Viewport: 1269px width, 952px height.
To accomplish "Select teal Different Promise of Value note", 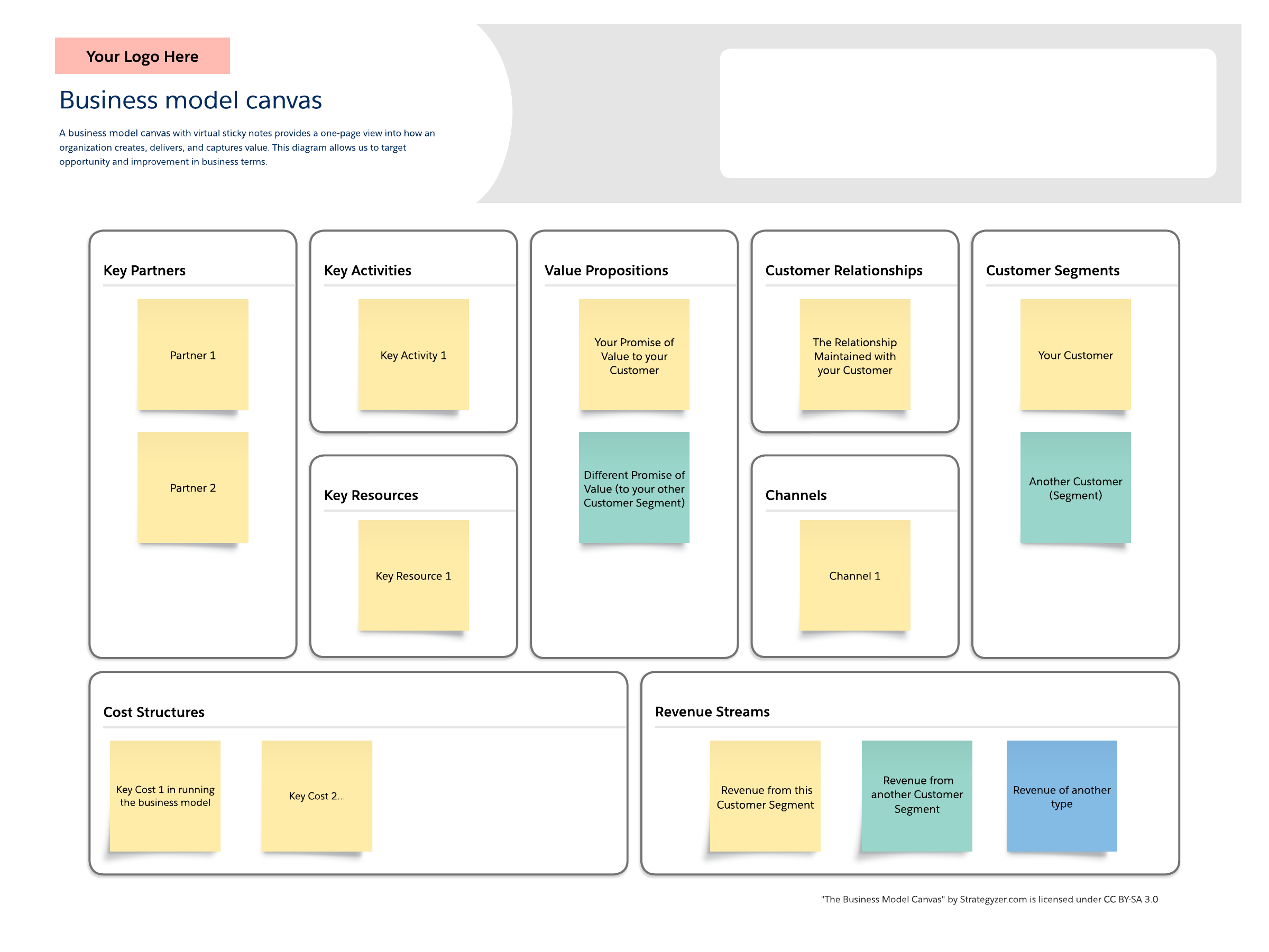I will [633, 487].
